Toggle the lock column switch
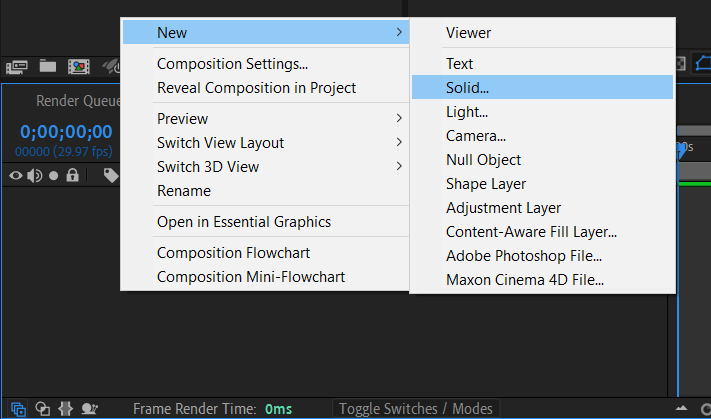This screenshot has height=419, width=711. tap(72, 176)
